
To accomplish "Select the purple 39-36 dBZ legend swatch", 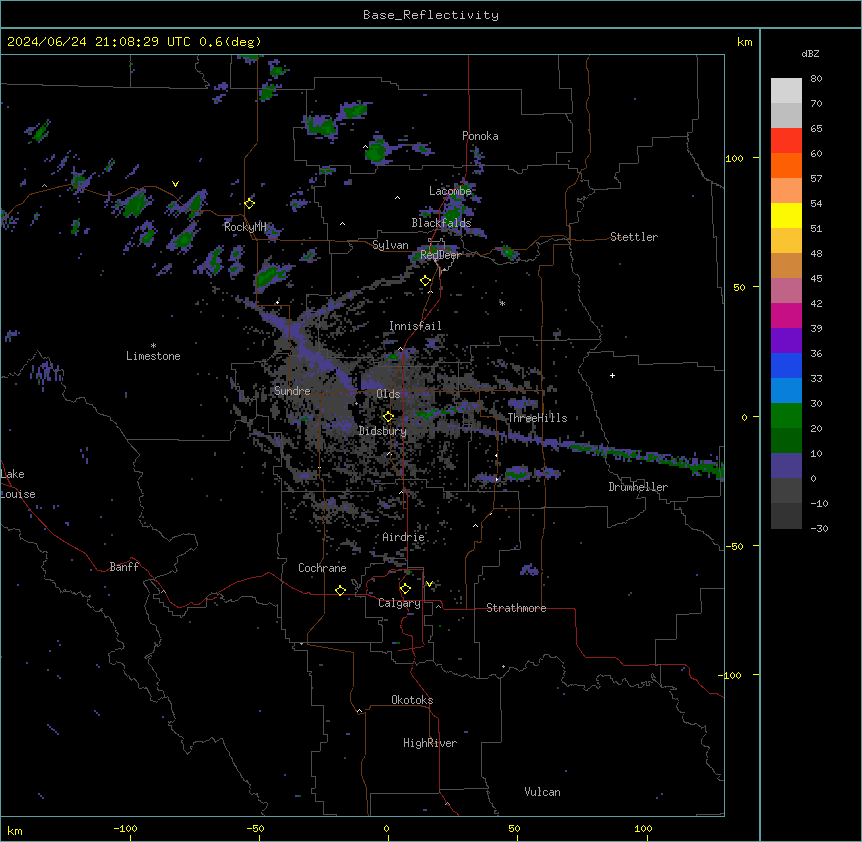I will 786,341.
